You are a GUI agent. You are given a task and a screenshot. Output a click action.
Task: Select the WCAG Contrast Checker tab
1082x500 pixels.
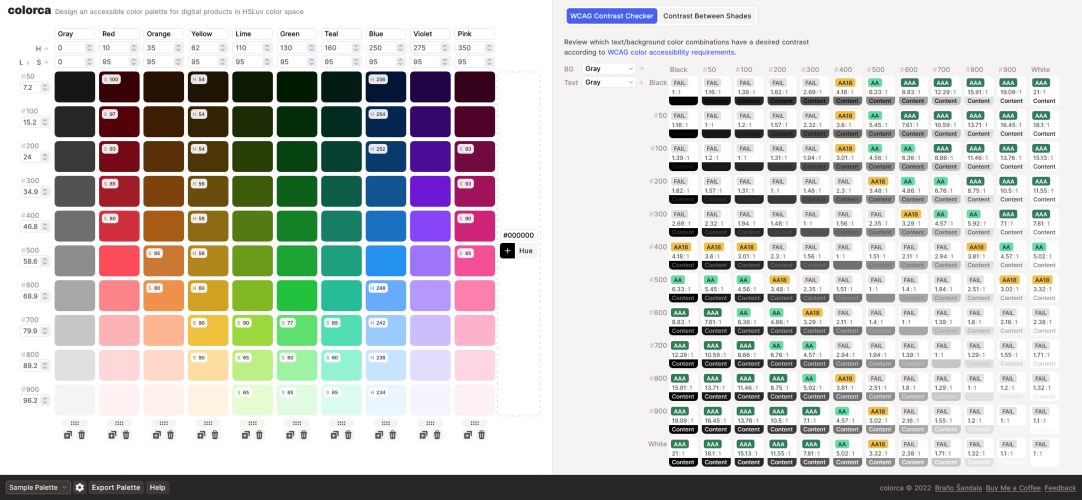(x=611, y=16)
